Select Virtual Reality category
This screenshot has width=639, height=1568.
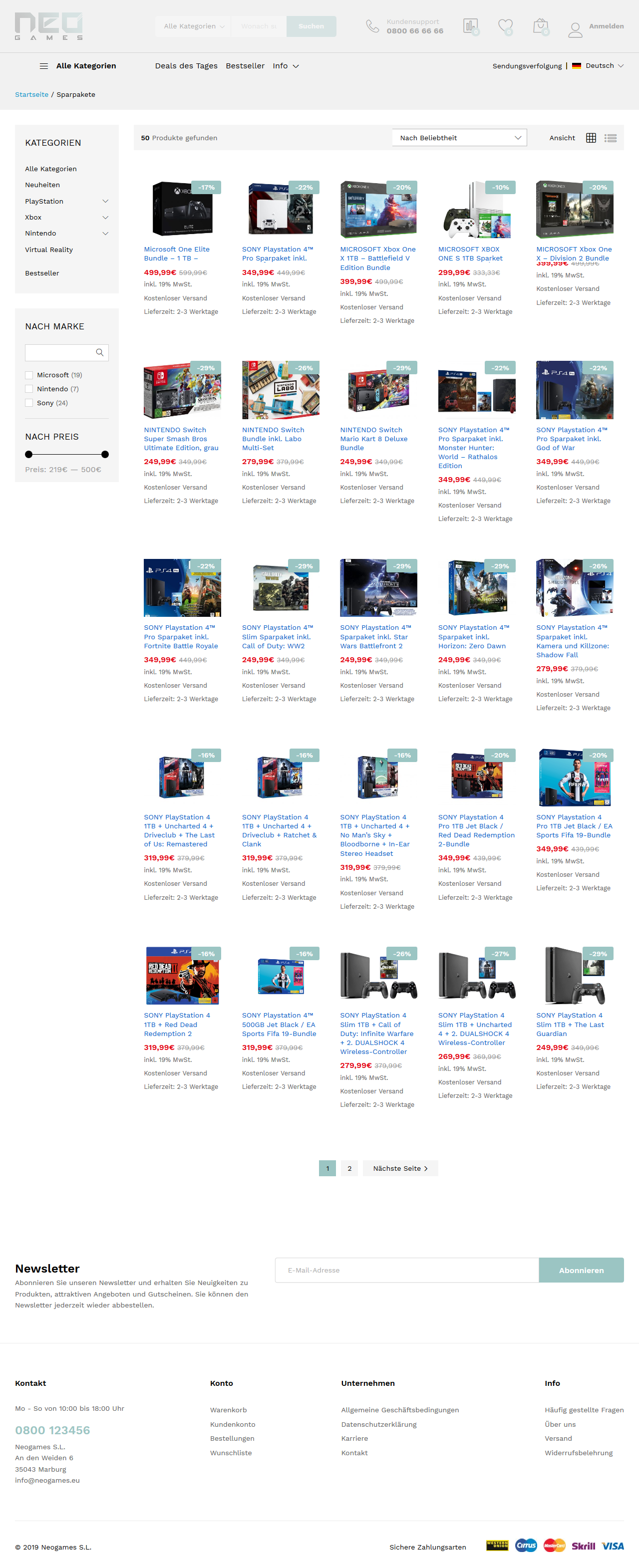pos(49,250)
